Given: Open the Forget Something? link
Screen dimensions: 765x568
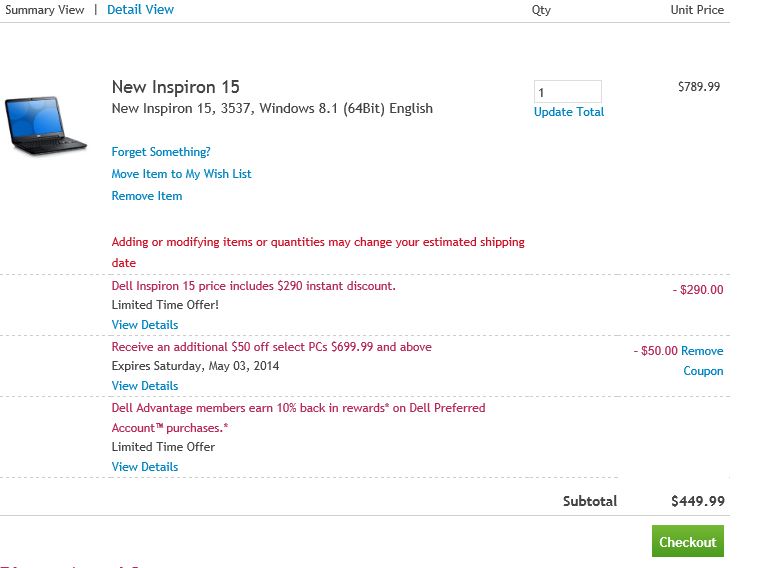Looking at the screenshot, I should click(161, 152).
